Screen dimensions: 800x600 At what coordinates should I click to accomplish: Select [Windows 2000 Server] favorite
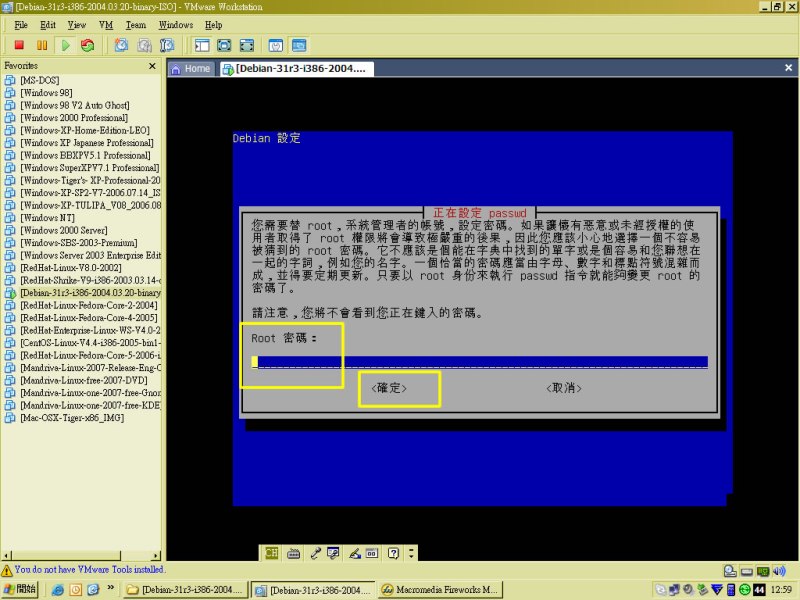(64, 230)
